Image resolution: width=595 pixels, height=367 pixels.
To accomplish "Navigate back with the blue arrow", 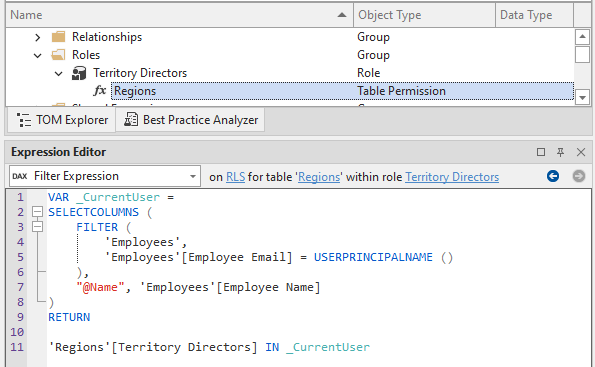I will 553,176.
